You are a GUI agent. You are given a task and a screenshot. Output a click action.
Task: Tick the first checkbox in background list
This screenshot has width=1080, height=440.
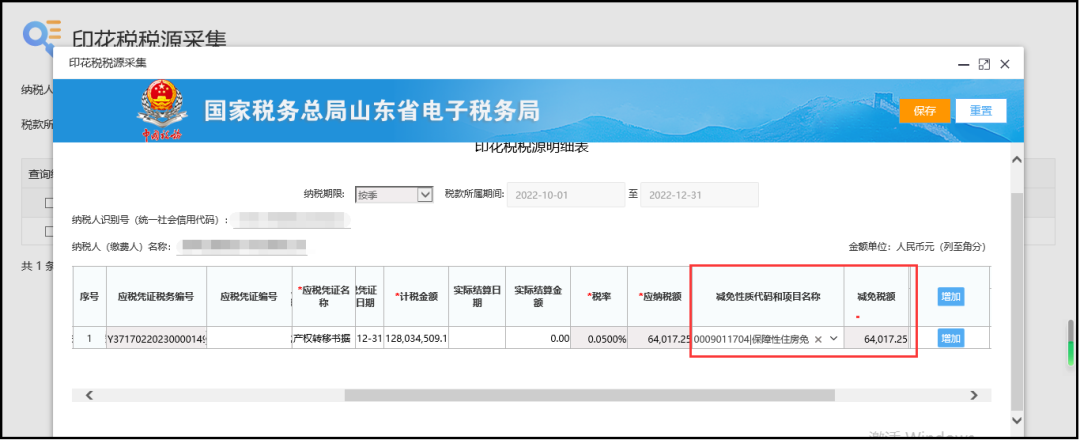point(50,203)
